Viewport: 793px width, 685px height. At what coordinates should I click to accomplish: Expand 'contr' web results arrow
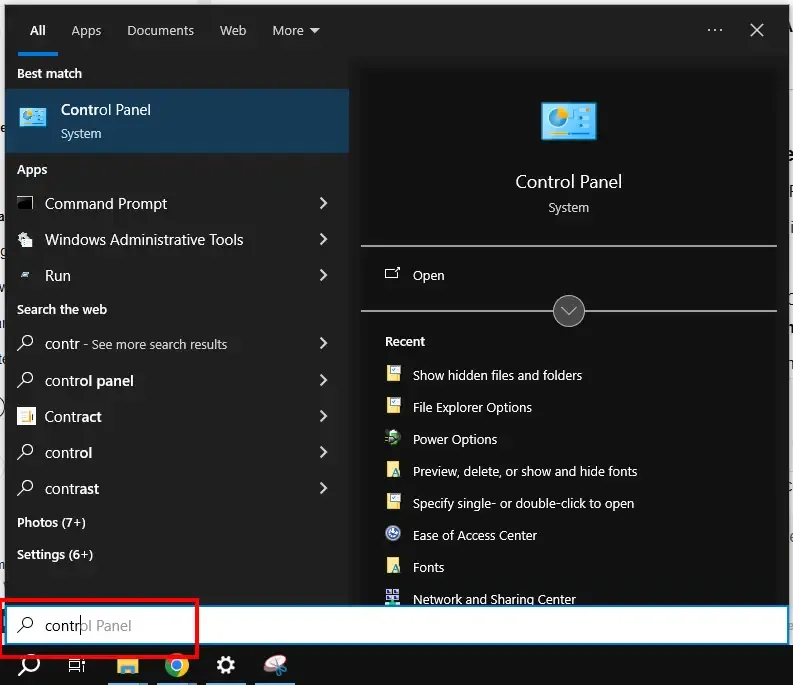pyautogui.click(x=324, y=344)
